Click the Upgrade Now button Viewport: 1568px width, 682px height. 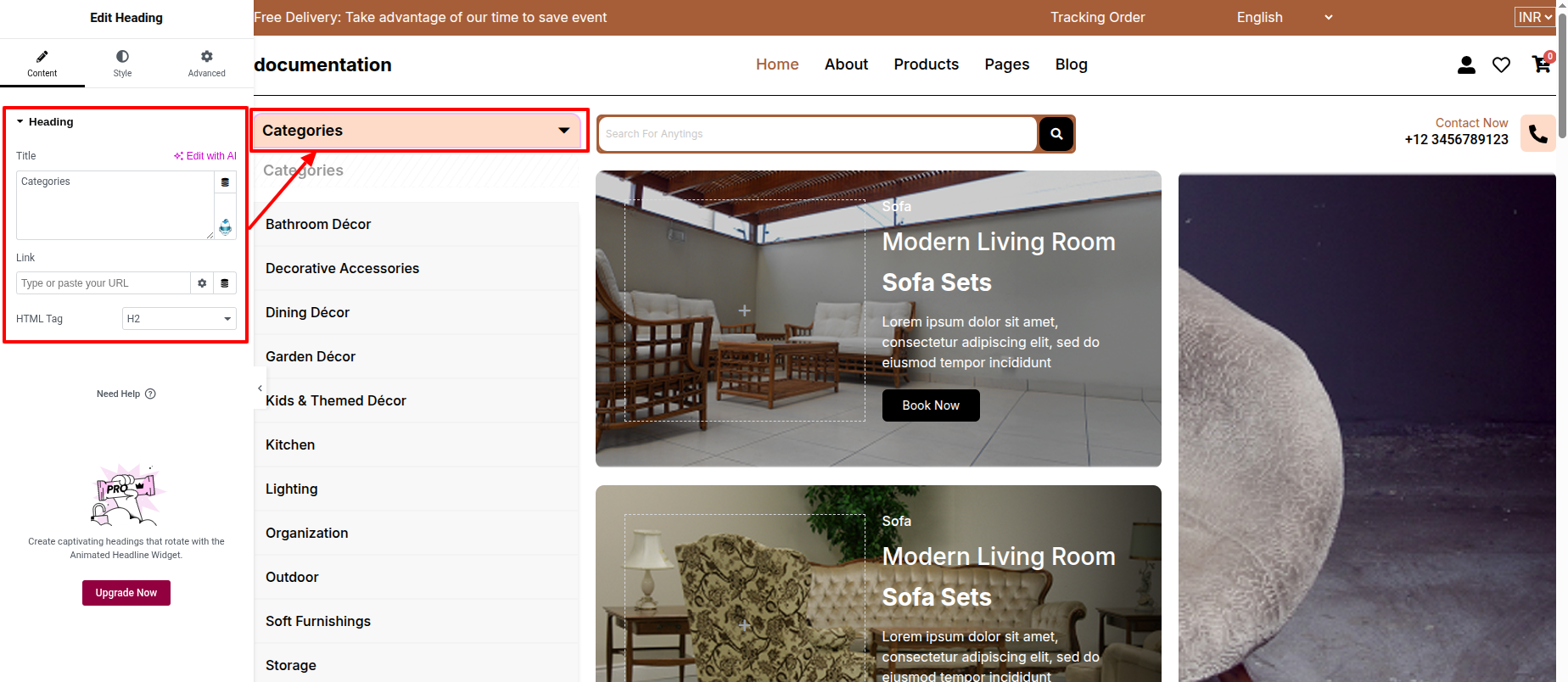coord(126,593)
